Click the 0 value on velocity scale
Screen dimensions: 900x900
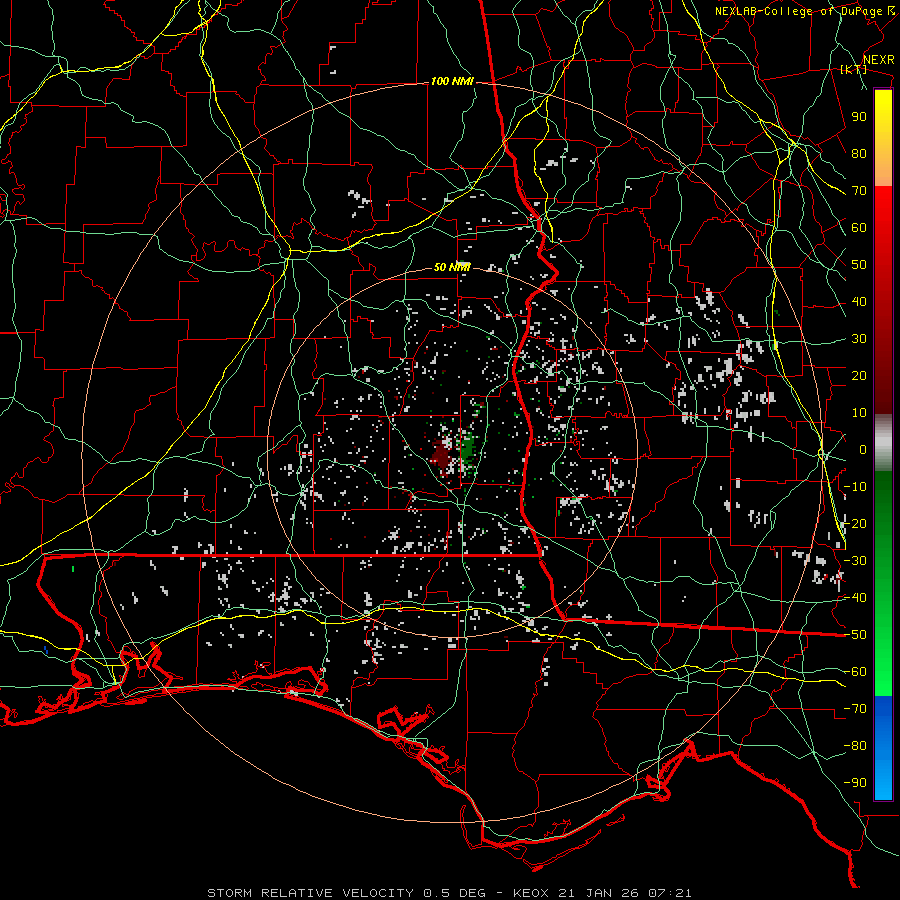pos(863,450)
